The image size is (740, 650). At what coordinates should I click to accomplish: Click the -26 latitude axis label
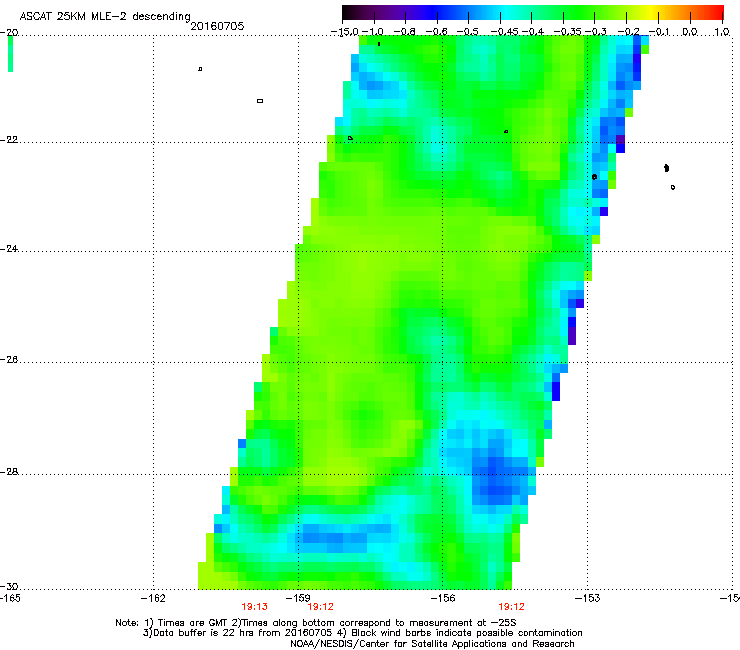[9, 360]
